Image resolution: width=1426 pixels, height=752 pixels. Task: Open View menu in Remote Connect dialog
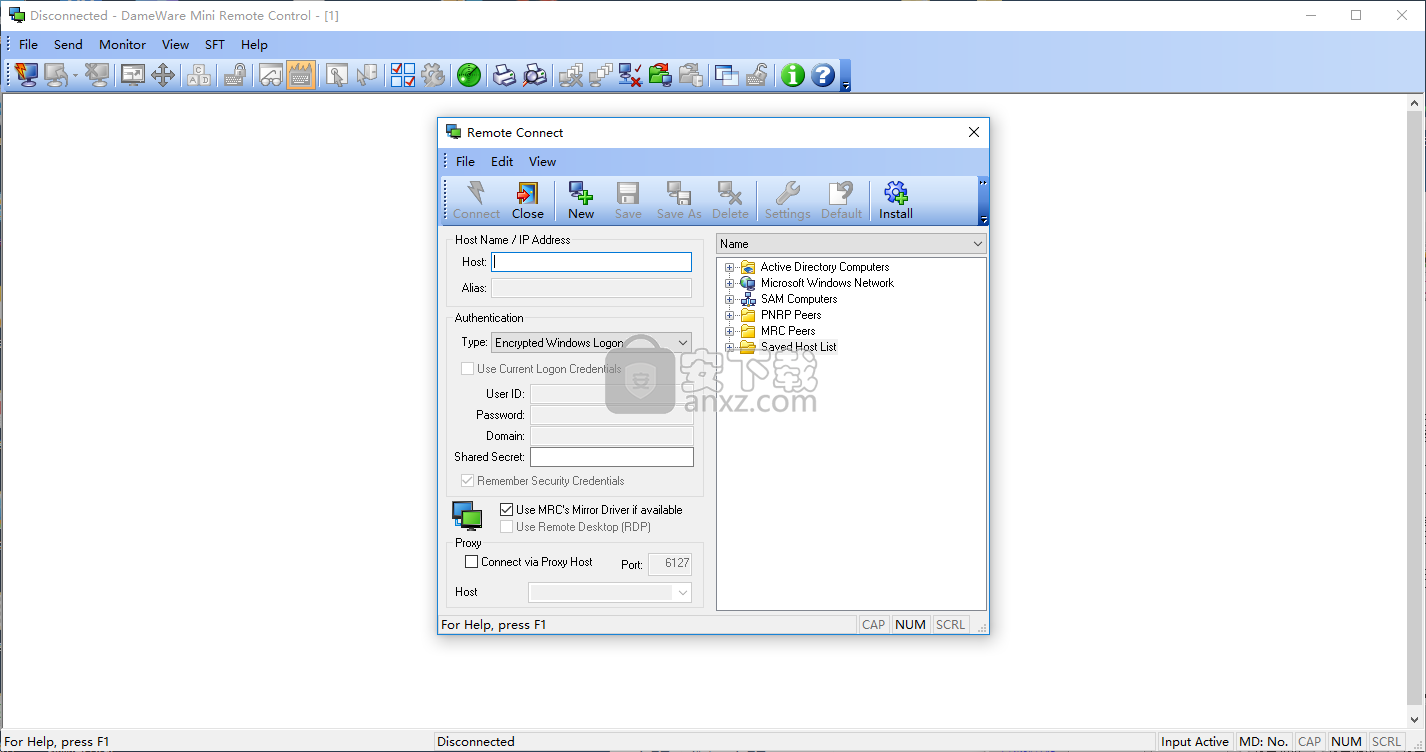[x=542, y=161]
